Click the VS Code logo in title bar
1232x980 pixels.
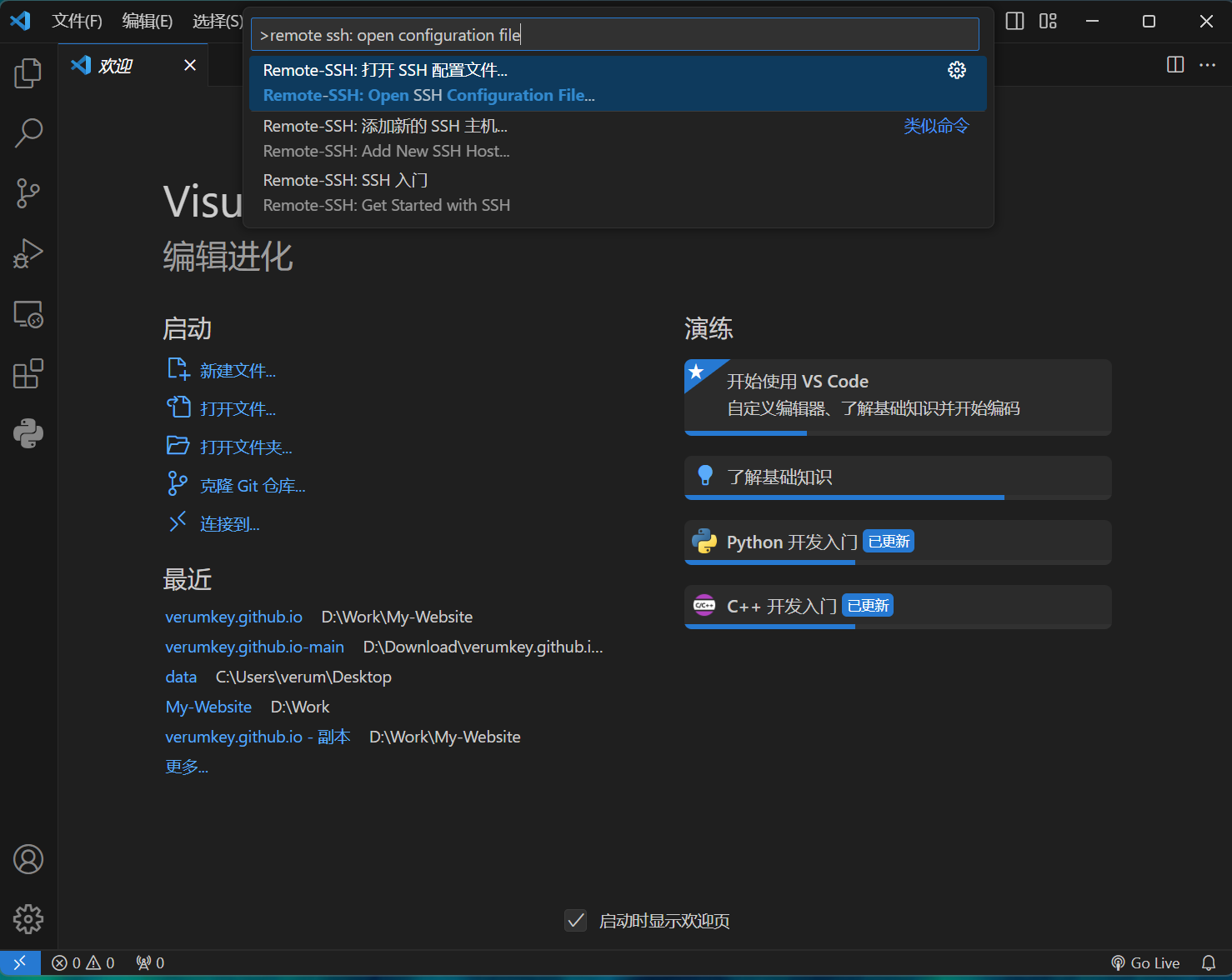pyautogui.click(x=20, y=21)
